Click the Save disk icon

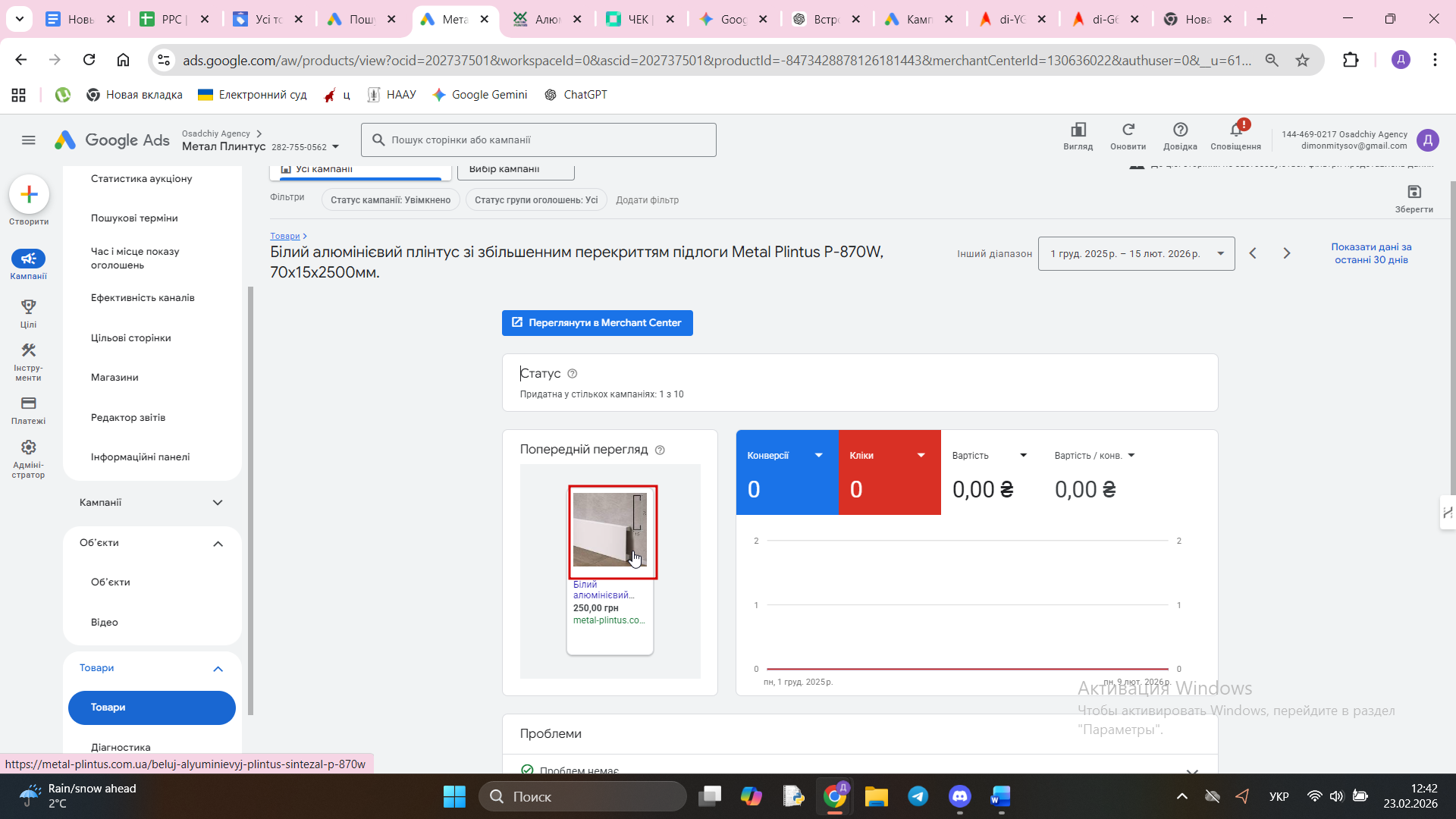[x=1414, y=193]
